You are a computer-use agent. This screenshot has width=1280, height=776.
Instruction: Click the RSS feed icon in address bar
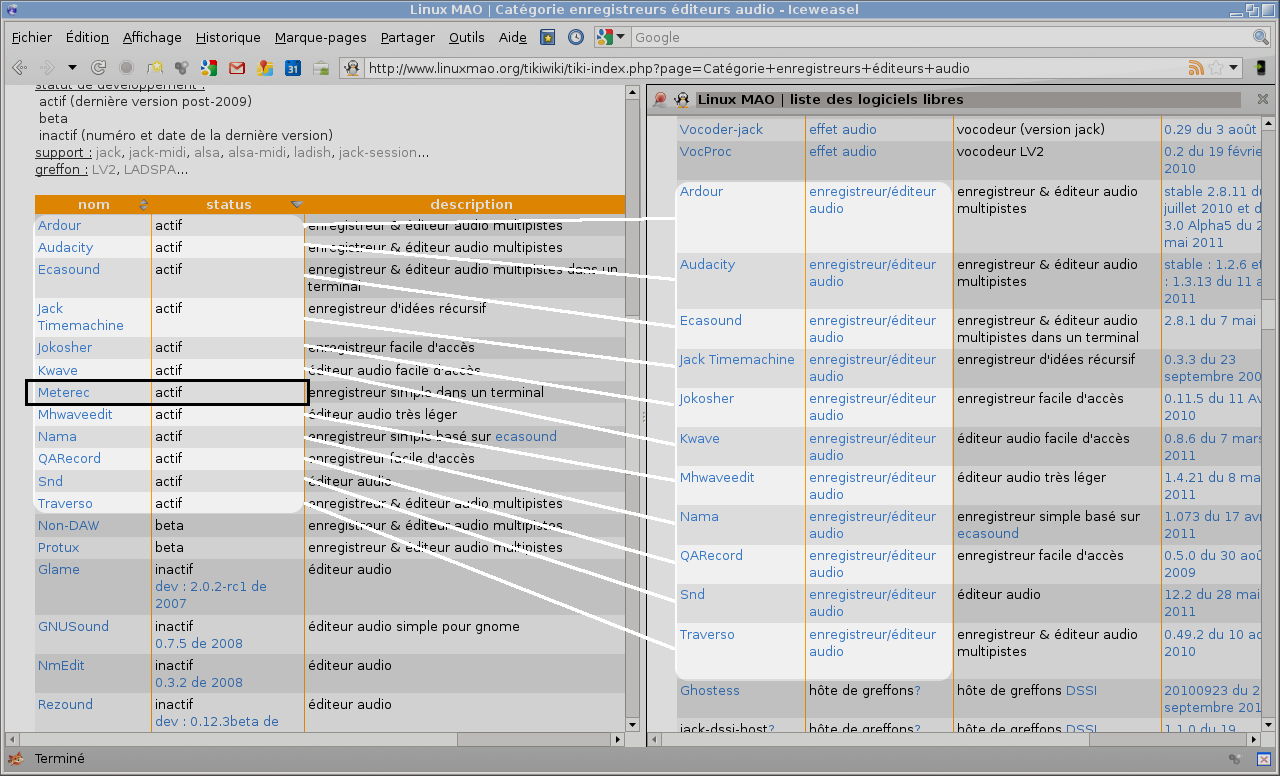(1195, 68)
